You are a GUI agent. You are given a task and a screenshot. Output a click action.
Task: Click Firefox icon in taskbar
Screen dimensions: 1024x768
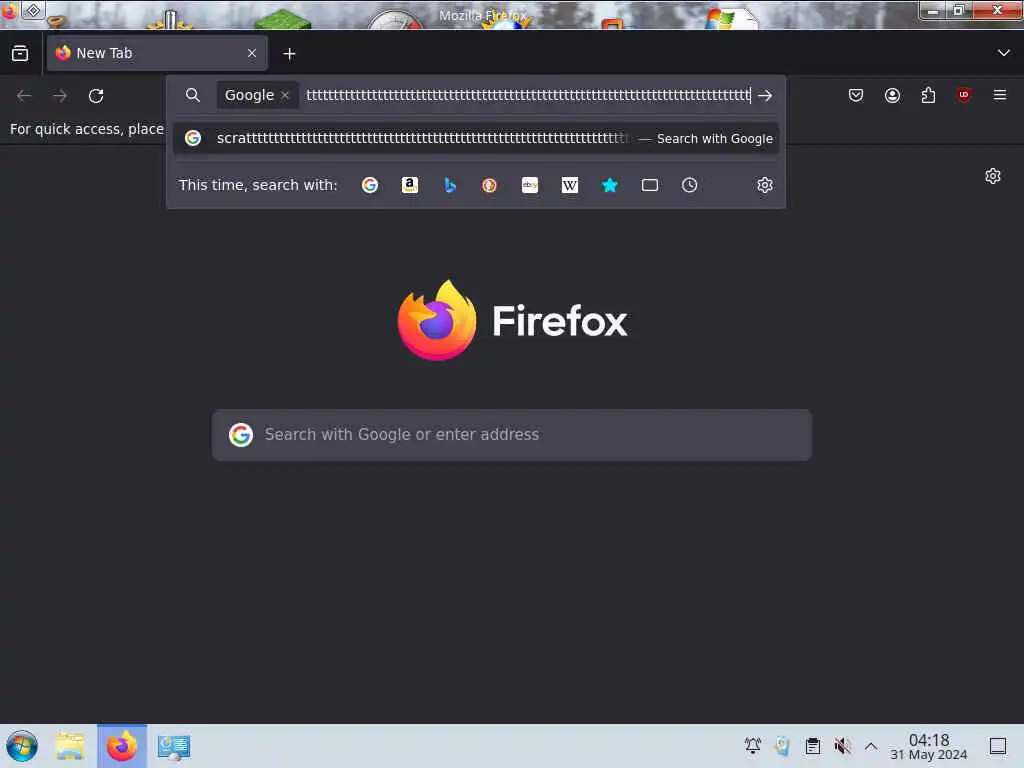point(122,746)
